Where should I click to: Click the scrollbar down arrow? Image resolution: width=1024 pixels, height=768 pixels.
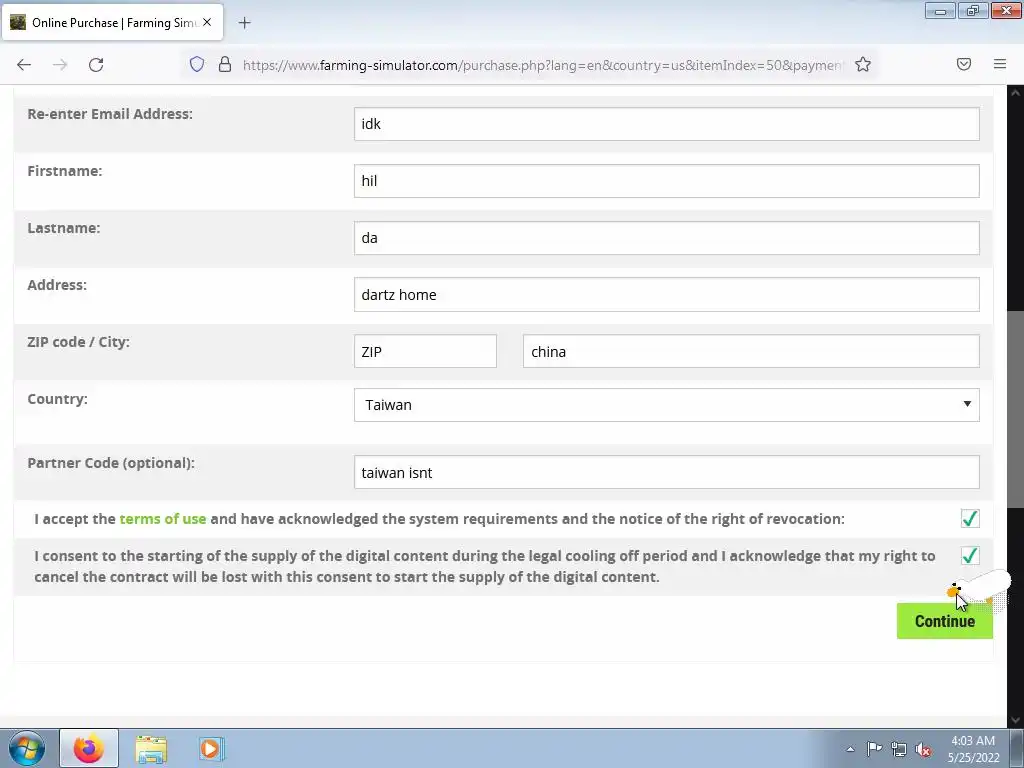click(x=1016, y=720)
